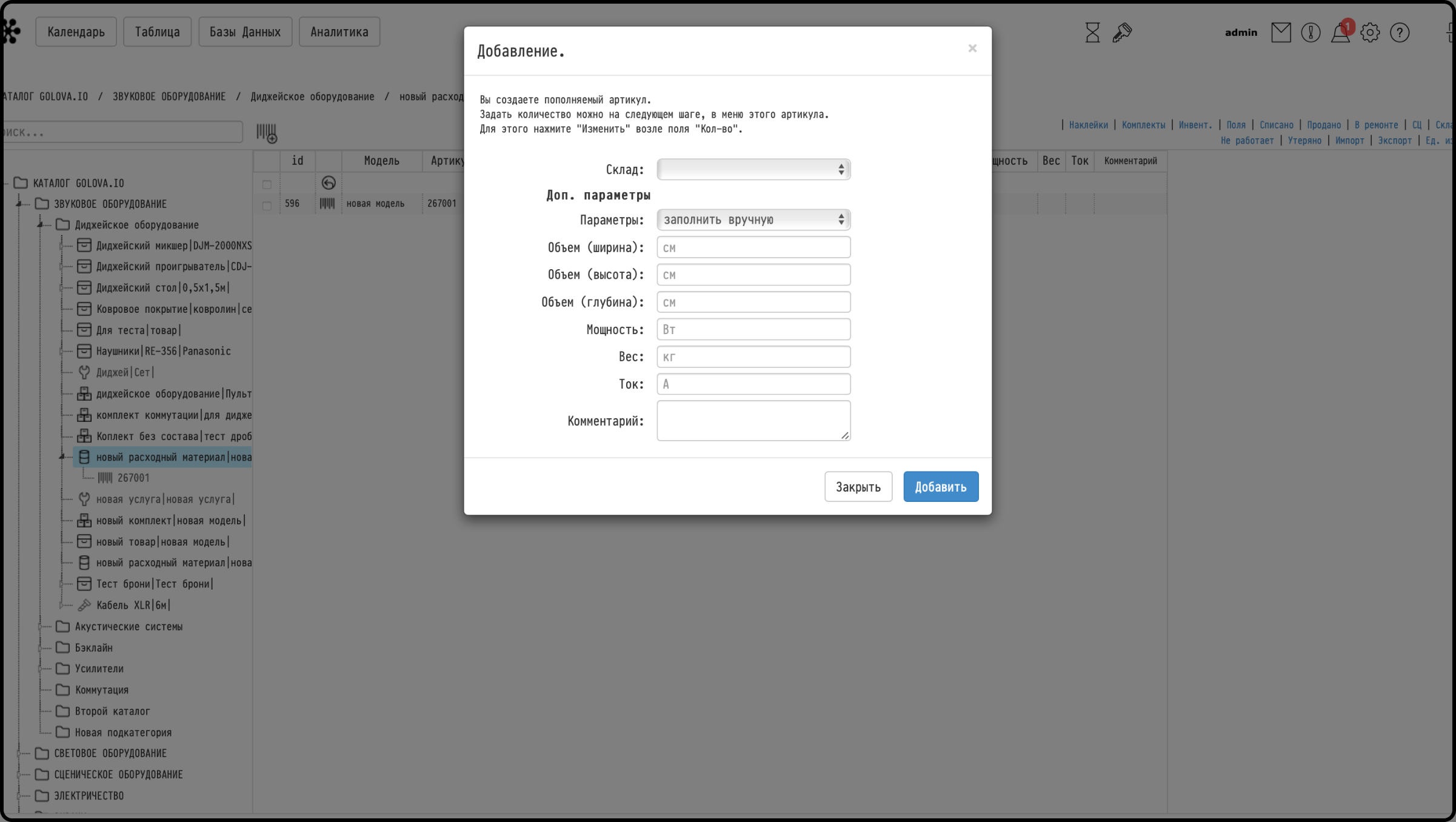
Task: Click the service icon of Диджей|Сет
Action: [84, 372]
